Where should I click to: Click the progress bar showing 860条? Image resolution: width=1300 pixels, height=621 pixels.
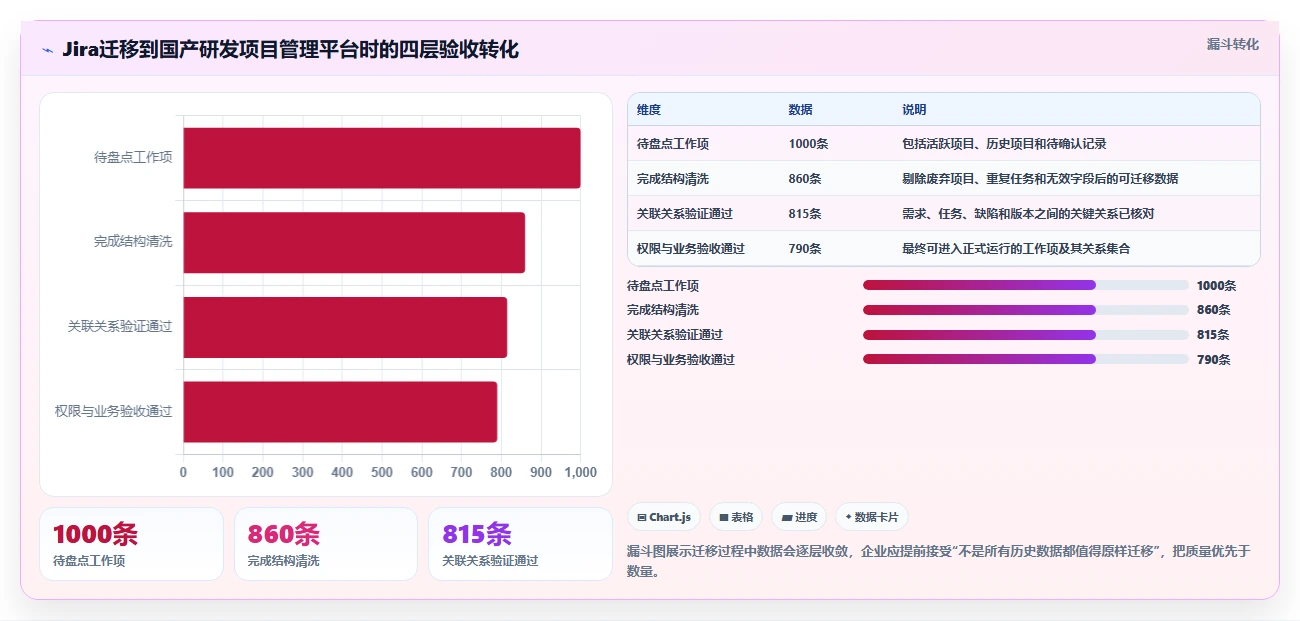pyautogui.click(x=1026, y=310)
